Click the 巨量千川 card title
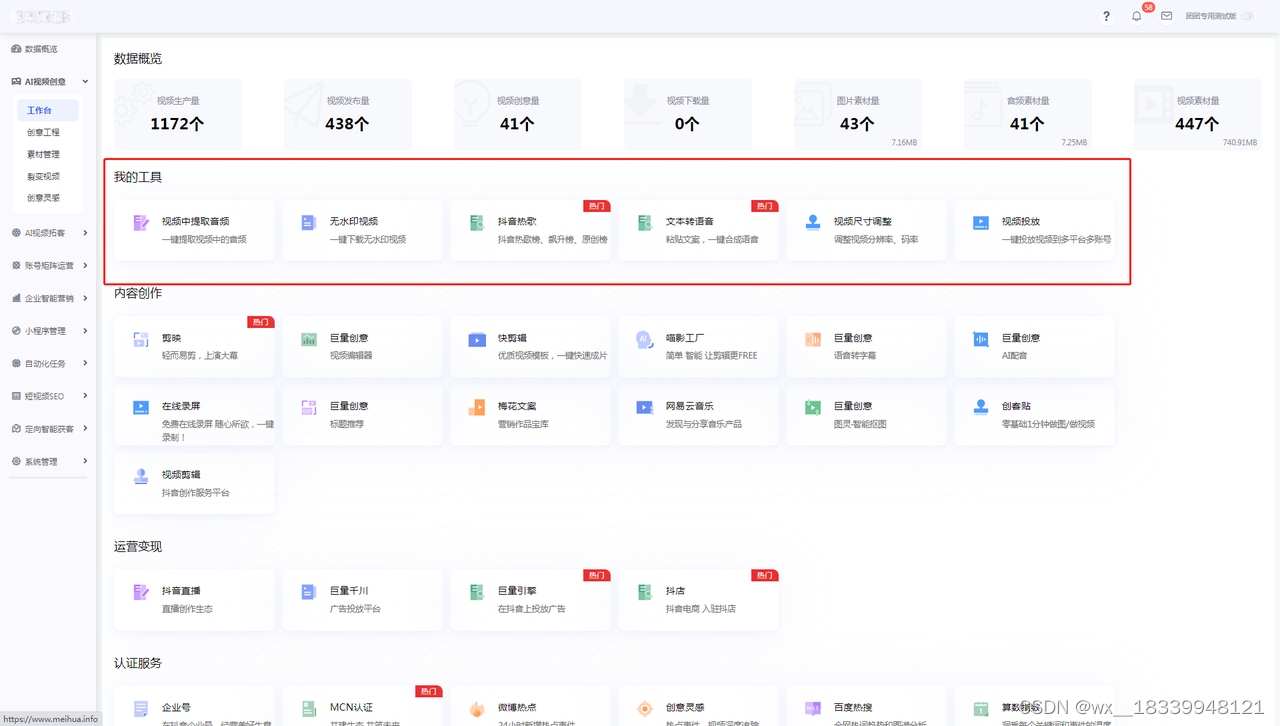 [x=349, y=591]
